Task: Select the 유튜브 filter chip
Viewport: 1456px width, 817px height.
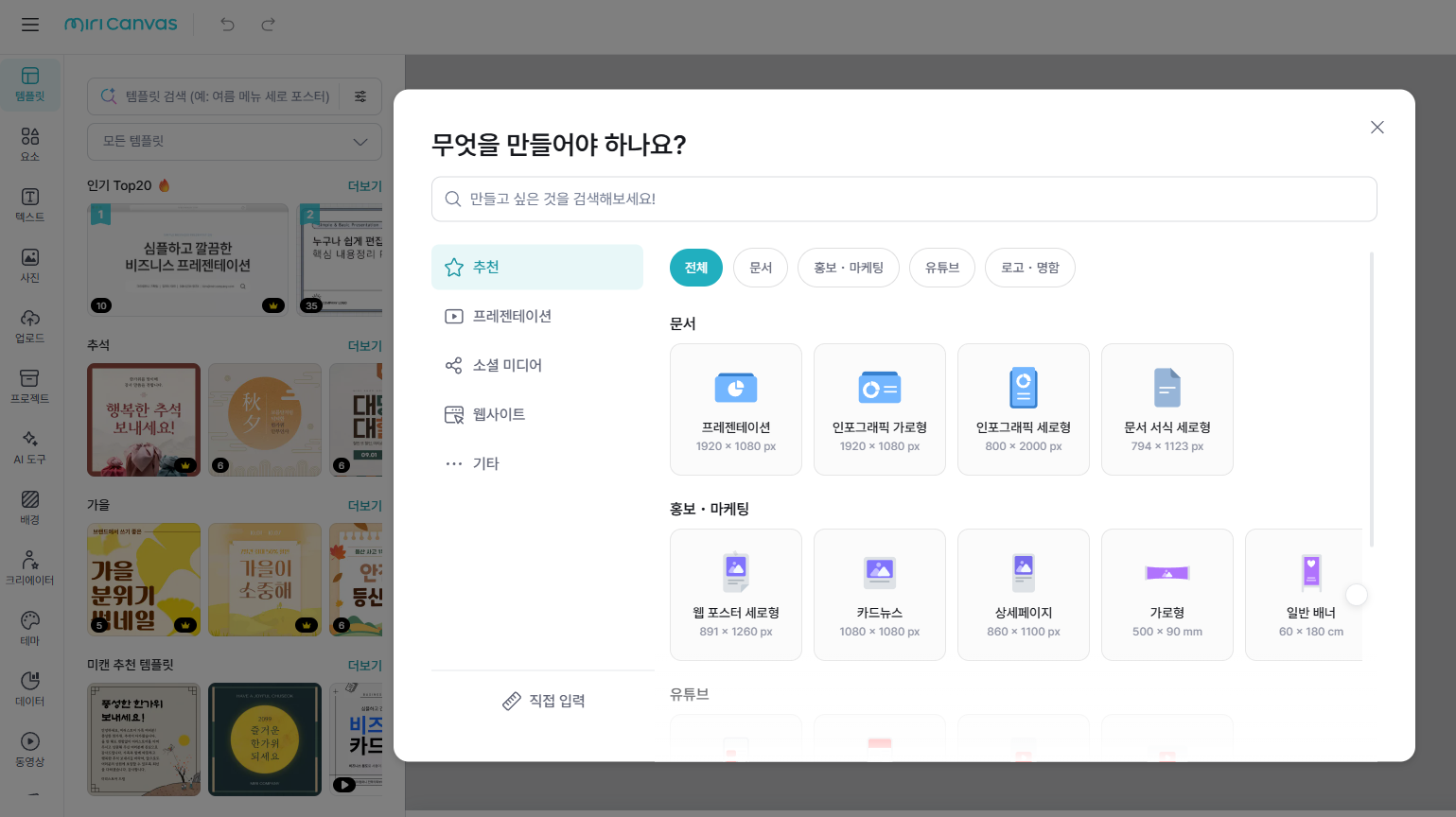Action: coord(941,268)
